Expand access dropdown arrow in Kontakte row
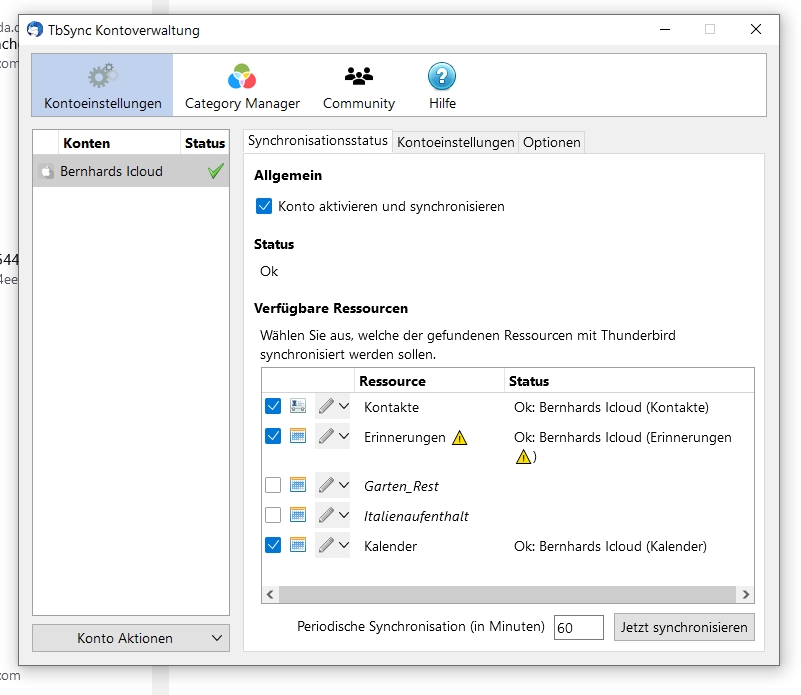 (x=344, y=406)
